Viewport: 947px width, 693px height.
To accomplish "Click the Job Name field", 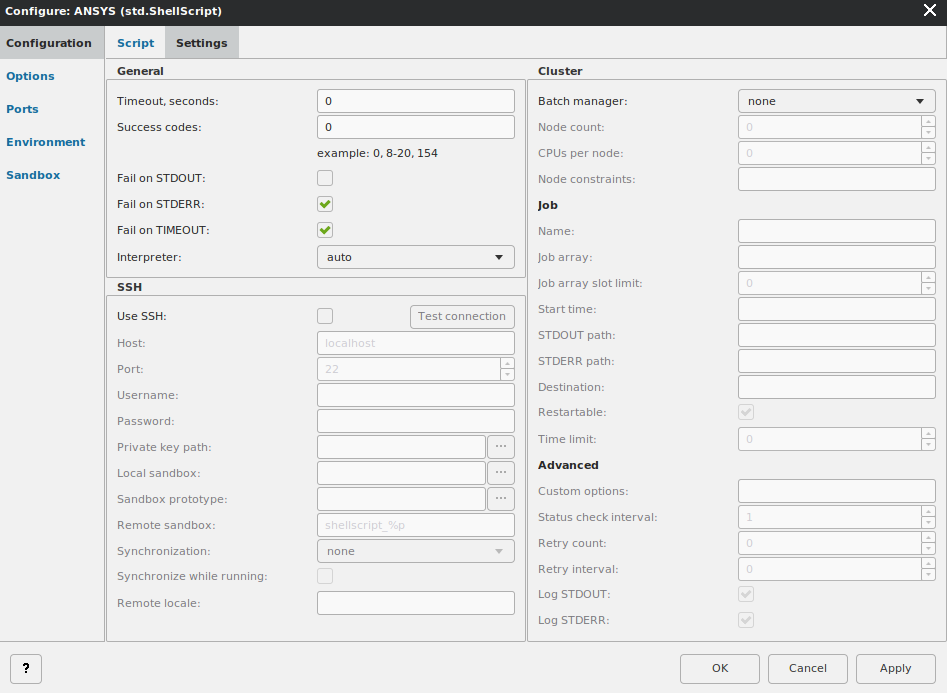I will coord(836,231).
